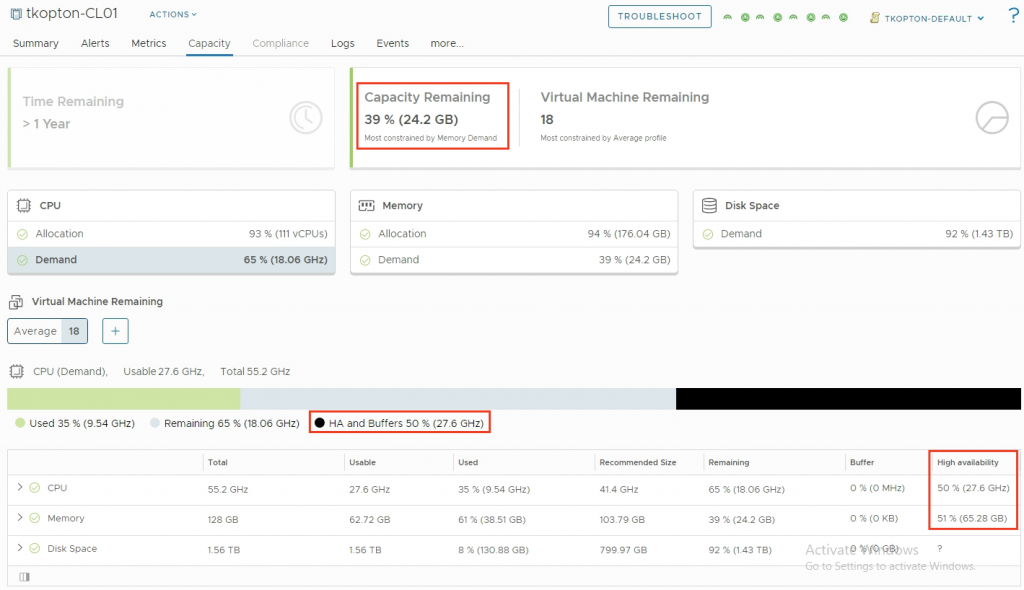Click the Memory card header icon
Image resolution: width=1024 pixels, height=590 pixels.
(x=367, y=206)
